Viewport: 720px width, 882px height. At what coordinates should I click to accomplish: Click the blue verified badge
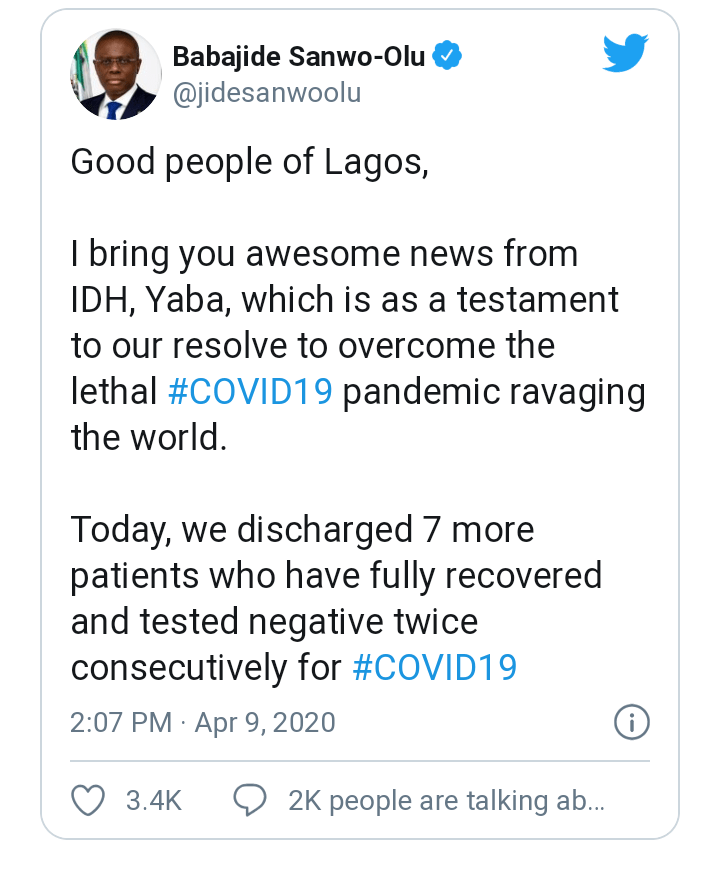point(447,56)
